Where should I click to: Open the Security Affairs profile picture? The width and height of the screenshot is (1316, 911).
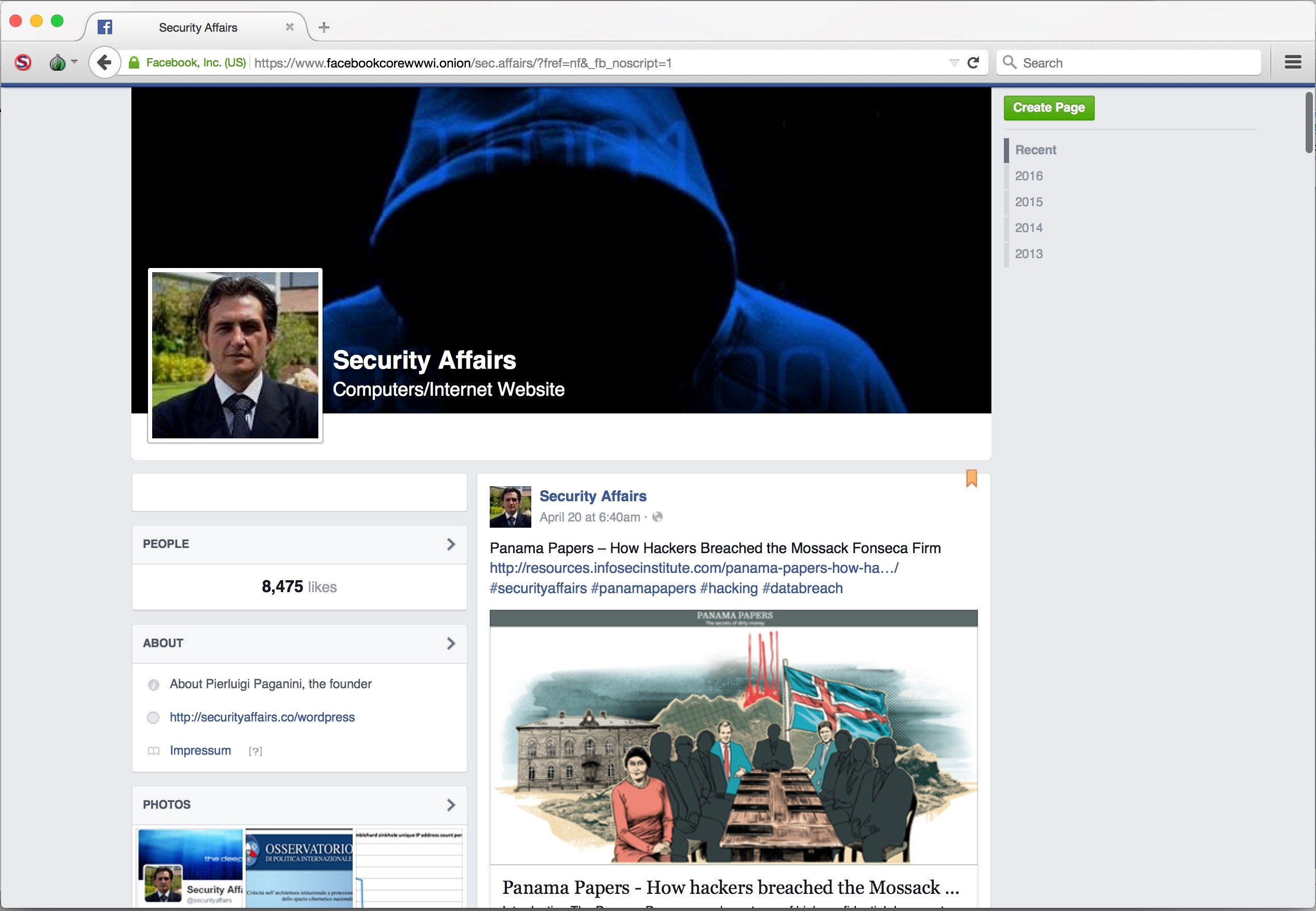(235, 355)
